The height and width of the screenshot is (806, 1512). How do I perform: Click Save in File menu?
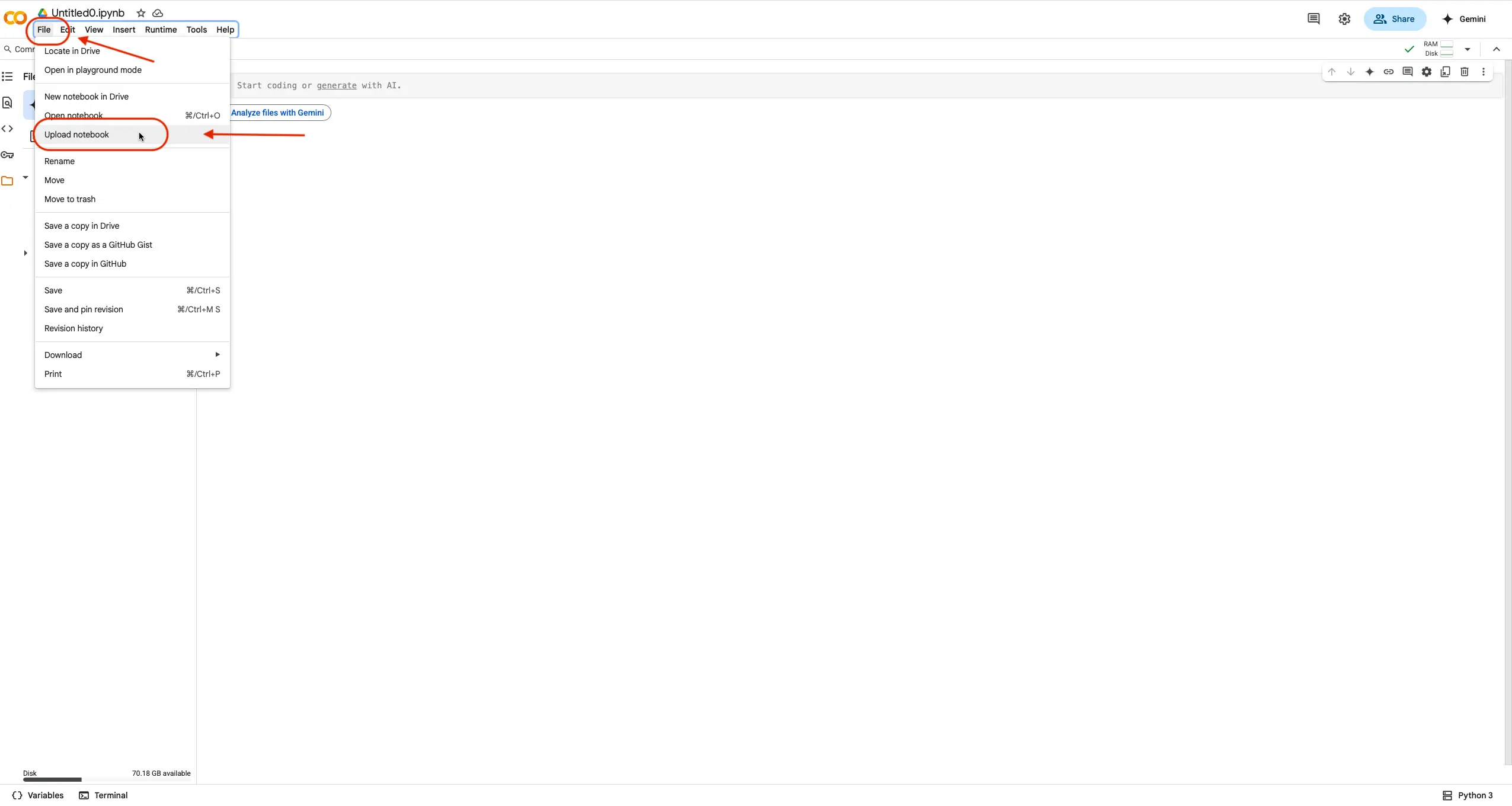pyautogui.click(x=132, y=290)
